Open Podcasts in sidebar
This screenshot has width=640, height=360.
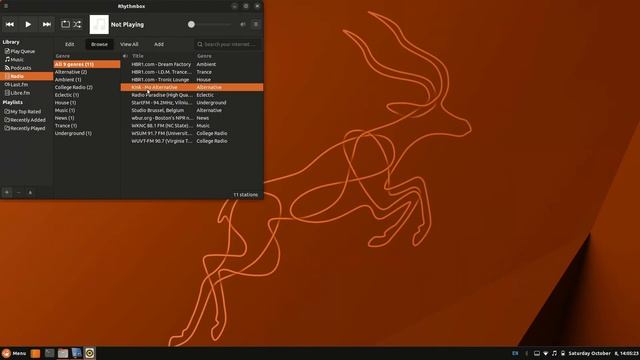click(27, 68)
